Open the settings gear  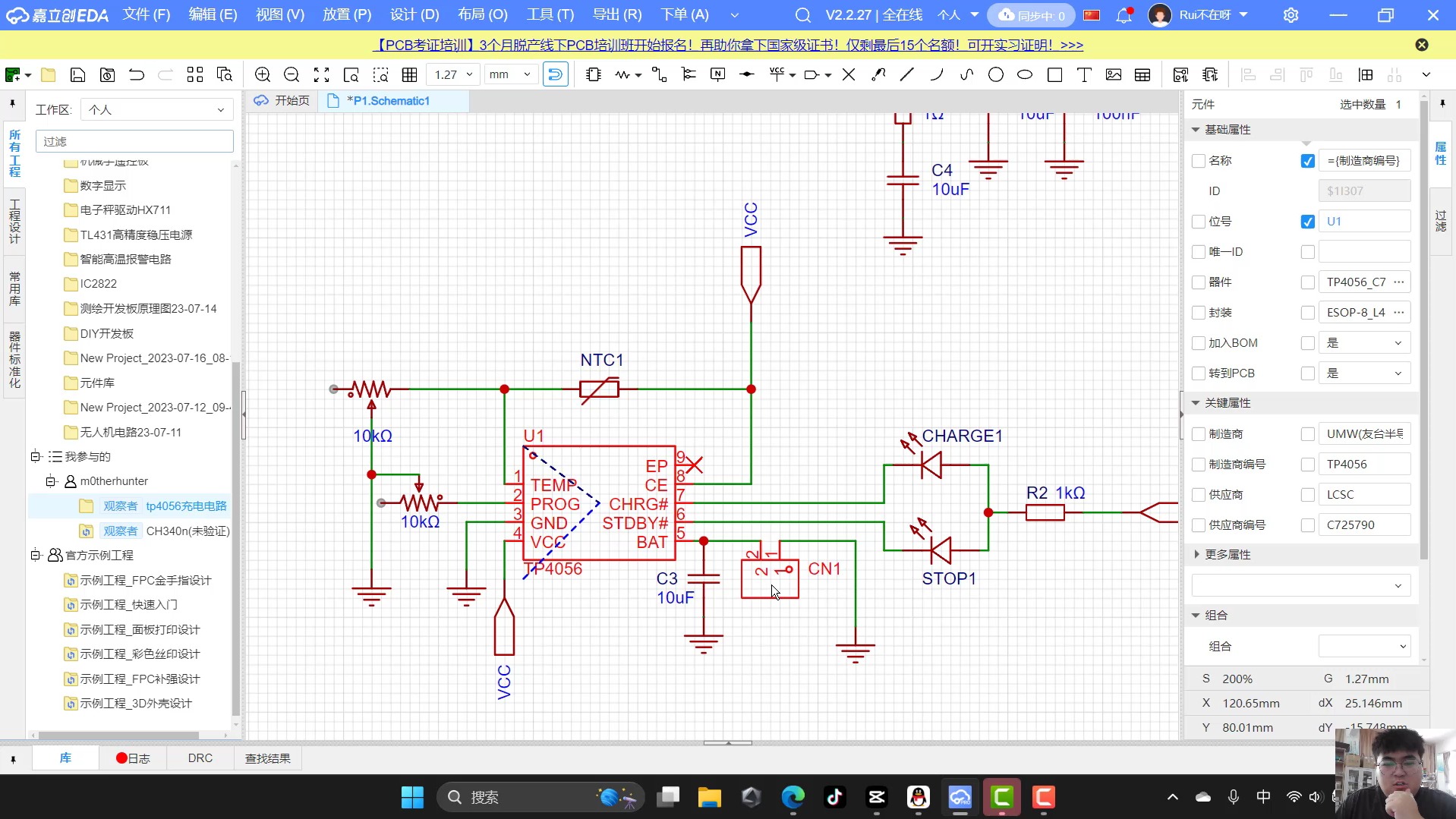[1291, 15]
